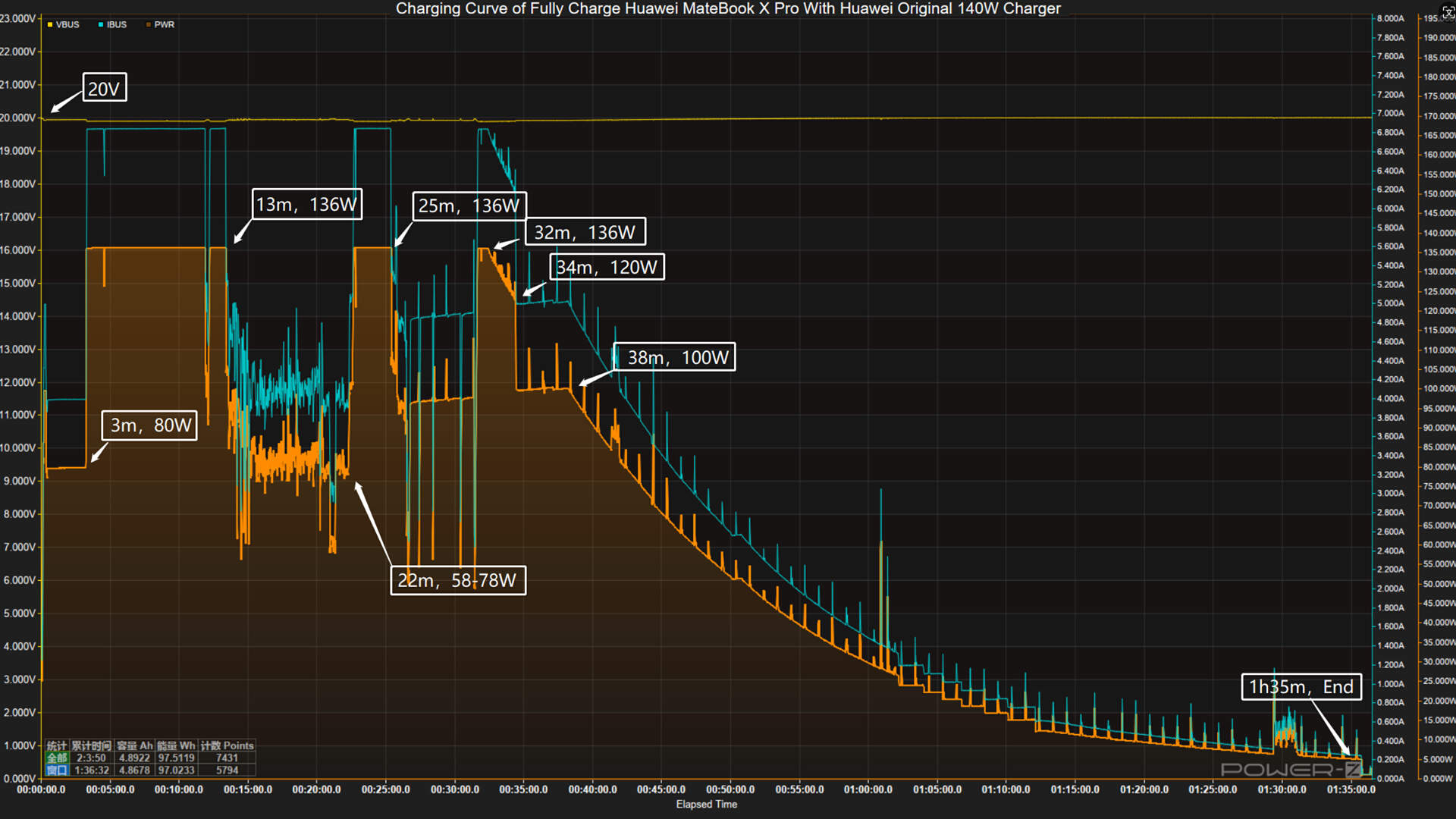
Task: Toggle the IBUS legend entry
Action: [112, 25]
